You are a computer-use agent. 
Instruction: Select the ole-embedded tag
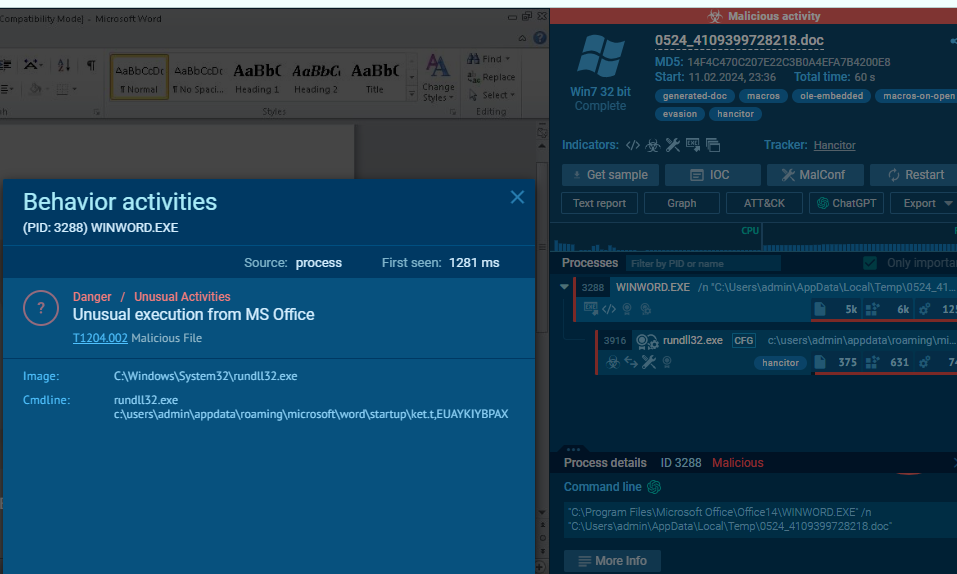(x=831, y=96)
